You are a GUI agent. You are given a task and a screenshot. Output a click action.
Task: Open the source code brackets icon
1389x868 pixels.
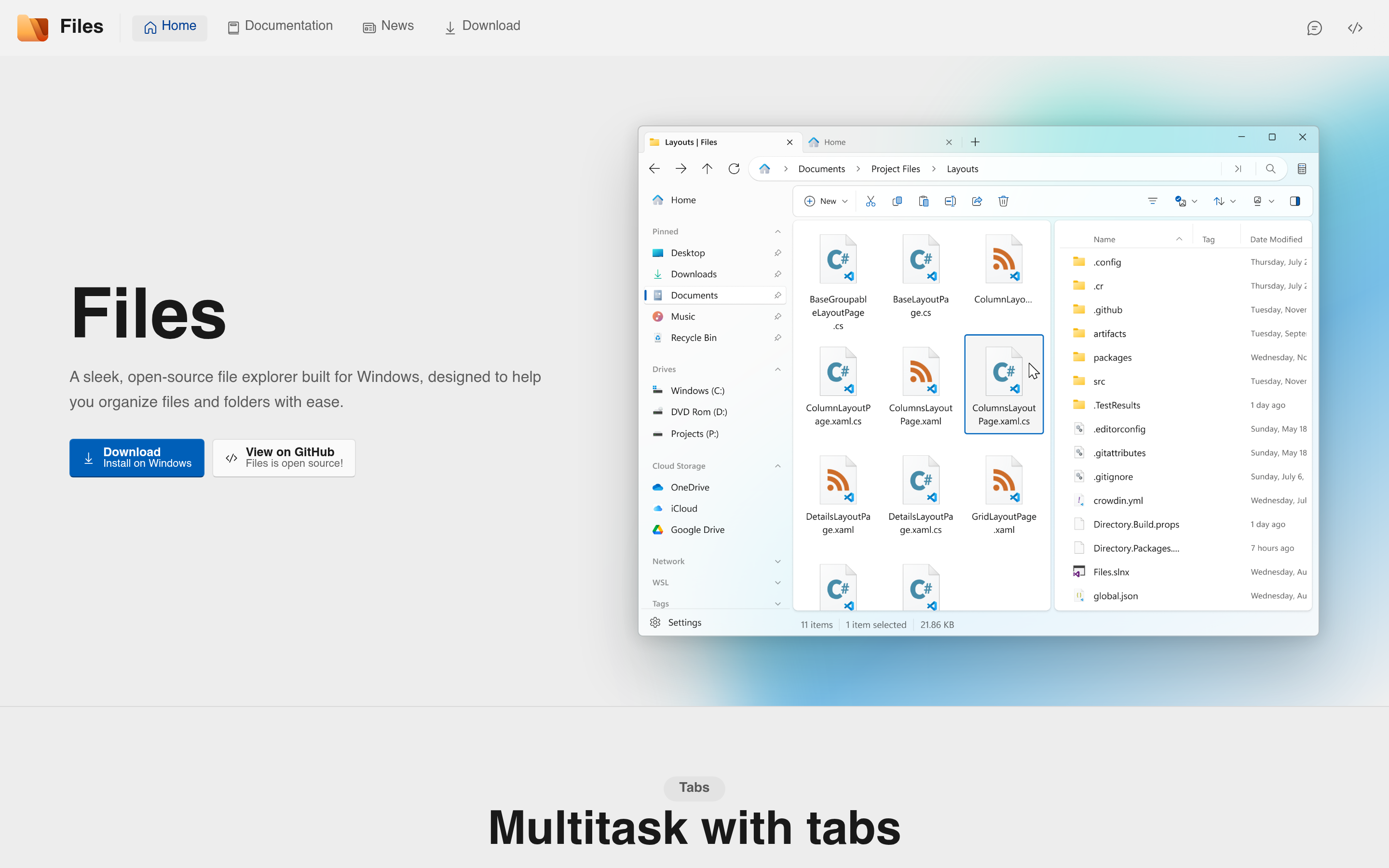point(1355,27)
